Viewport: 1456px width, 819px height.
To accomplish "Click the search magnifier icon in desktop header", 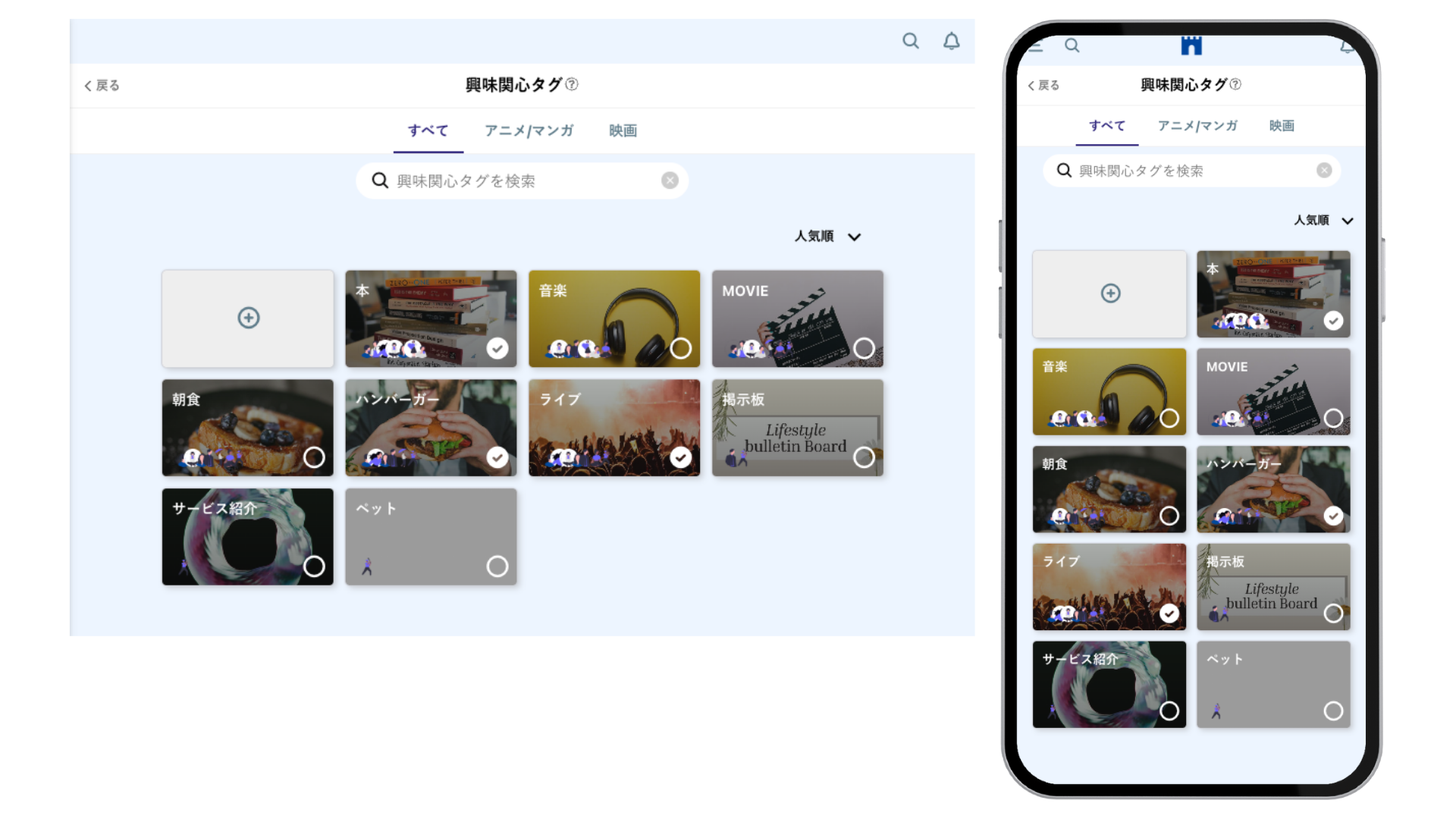I will pyautogui.click(x=910, y=41).
